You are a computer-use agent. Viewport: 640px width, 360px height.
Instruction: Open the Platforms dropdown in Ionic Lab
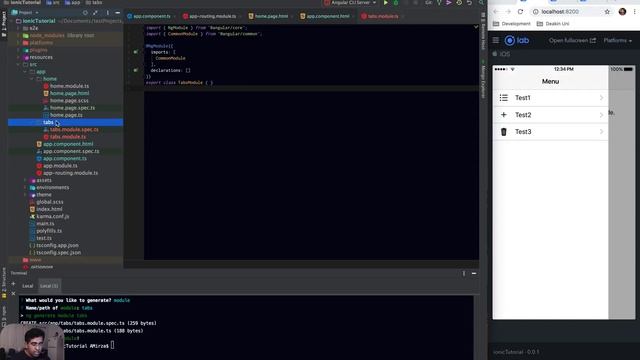click(618, 40)
